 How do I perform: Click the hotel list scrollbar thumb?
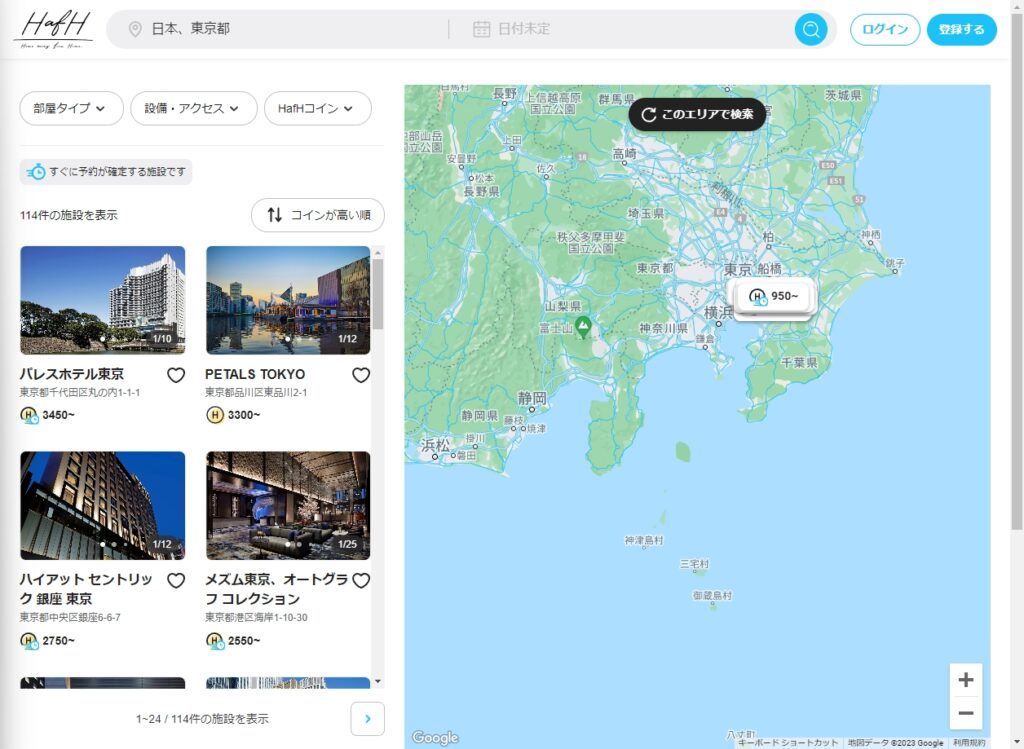coord(378,294)
